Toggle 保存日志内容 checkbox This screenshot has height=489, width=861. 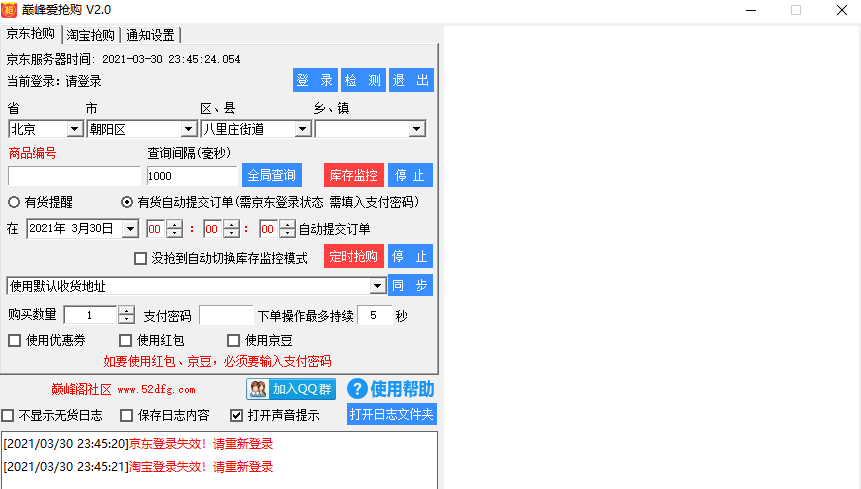coord(126,415)
